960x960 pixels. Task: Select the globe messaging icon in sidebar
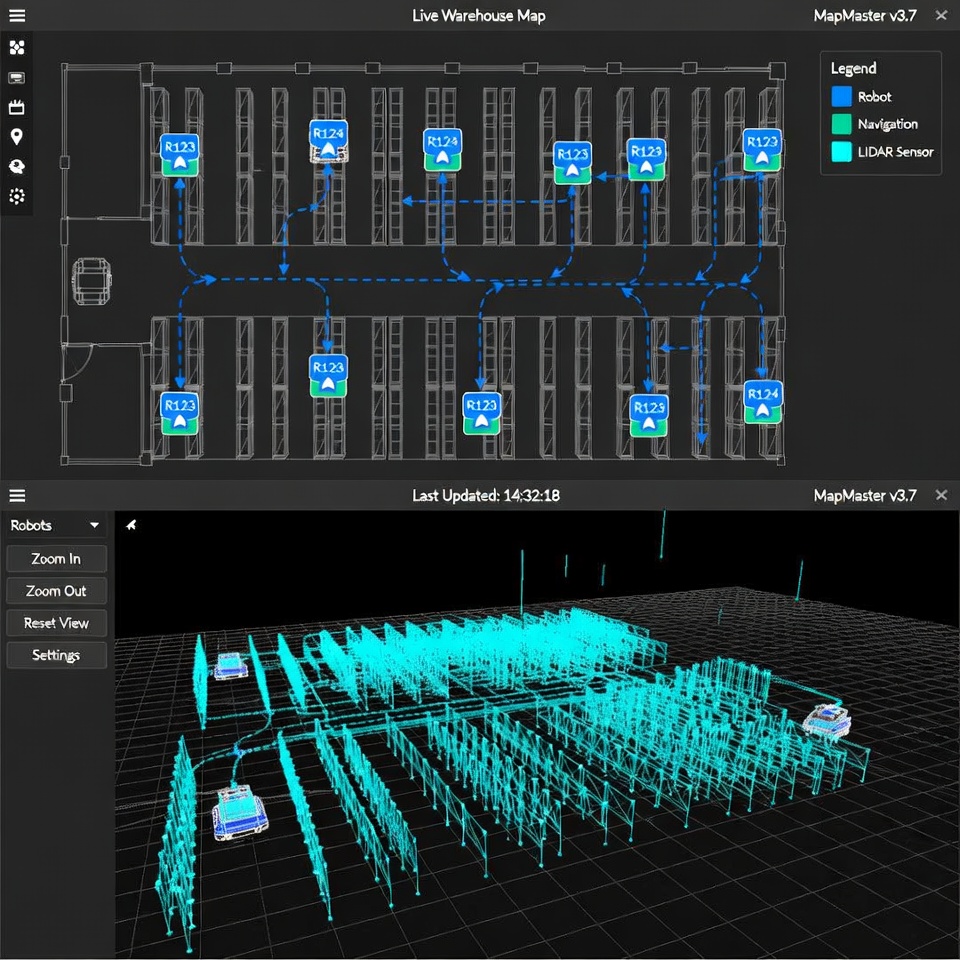17,167
